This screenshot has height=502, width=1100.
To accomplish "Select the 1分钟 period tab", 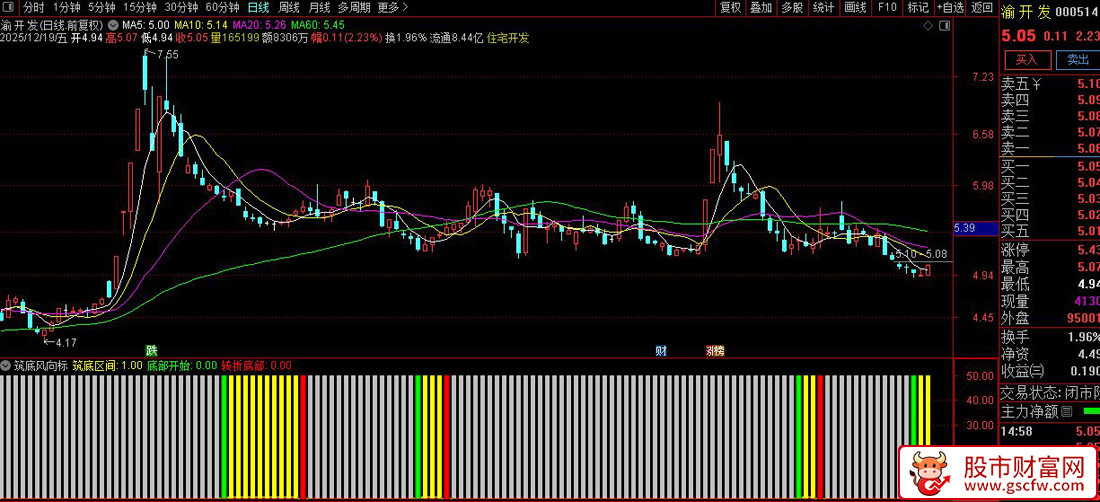I will tap(67, 8).
